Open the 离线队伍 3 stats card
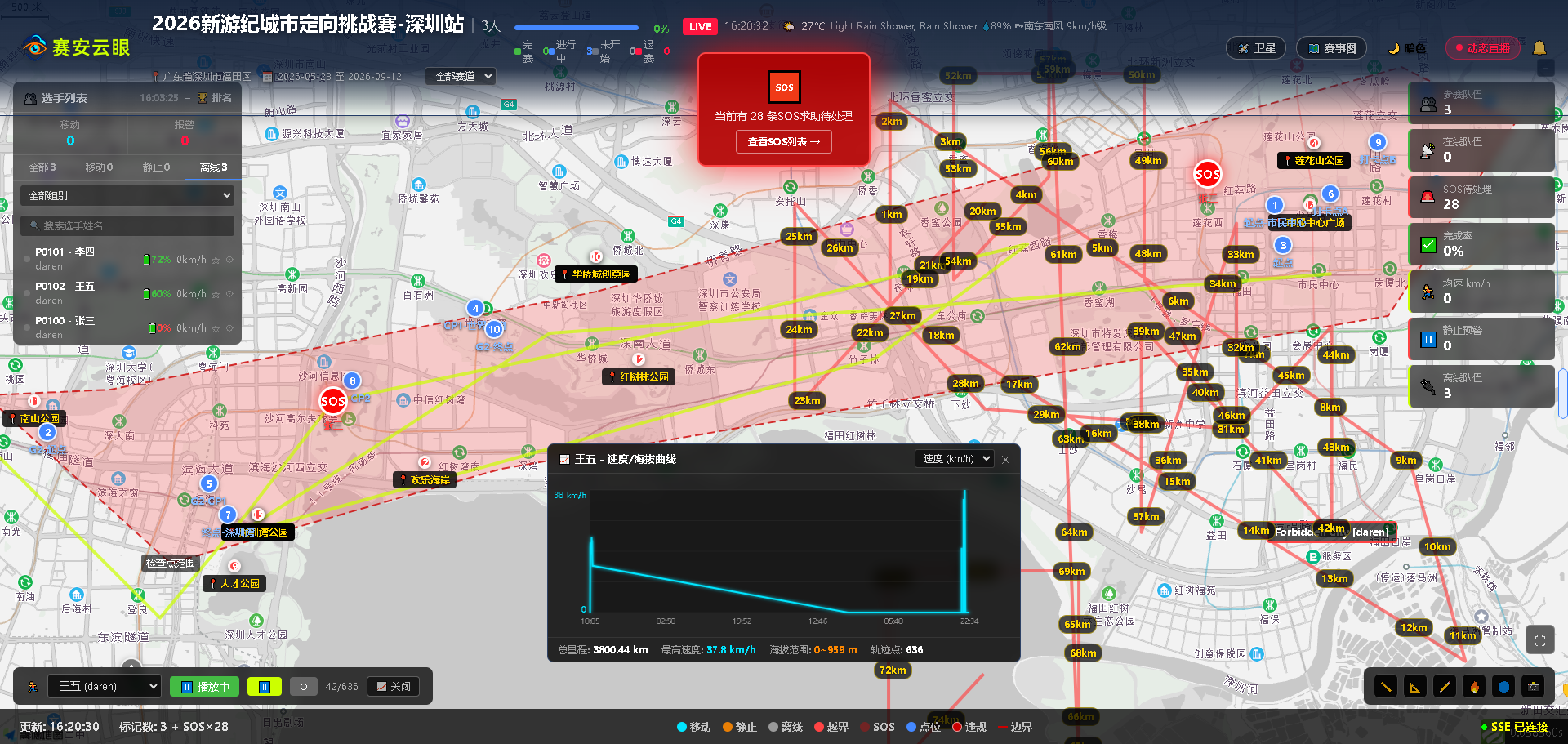 [x=1481, y=386]
